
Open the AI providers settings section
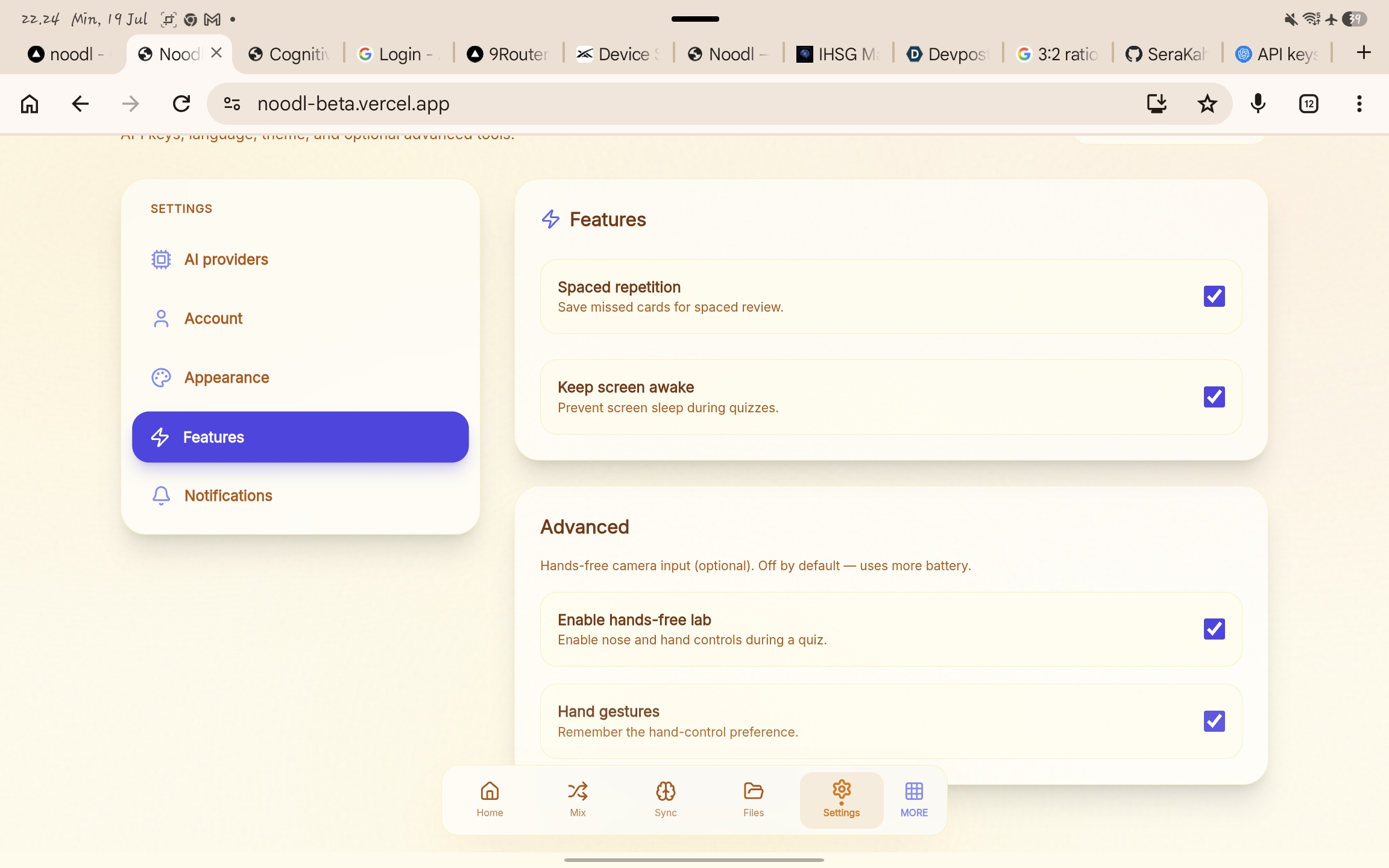300,259
